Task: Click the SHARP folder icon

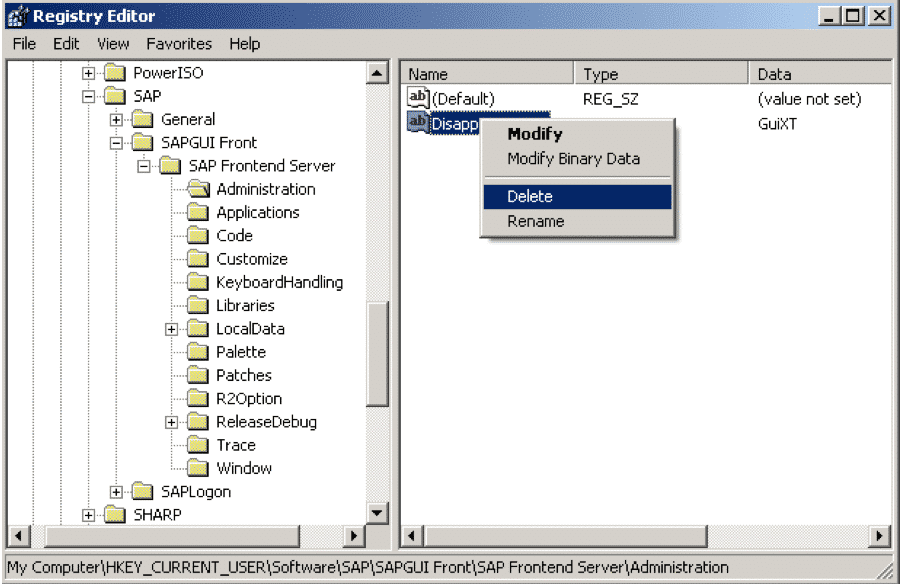Action: 115,515
